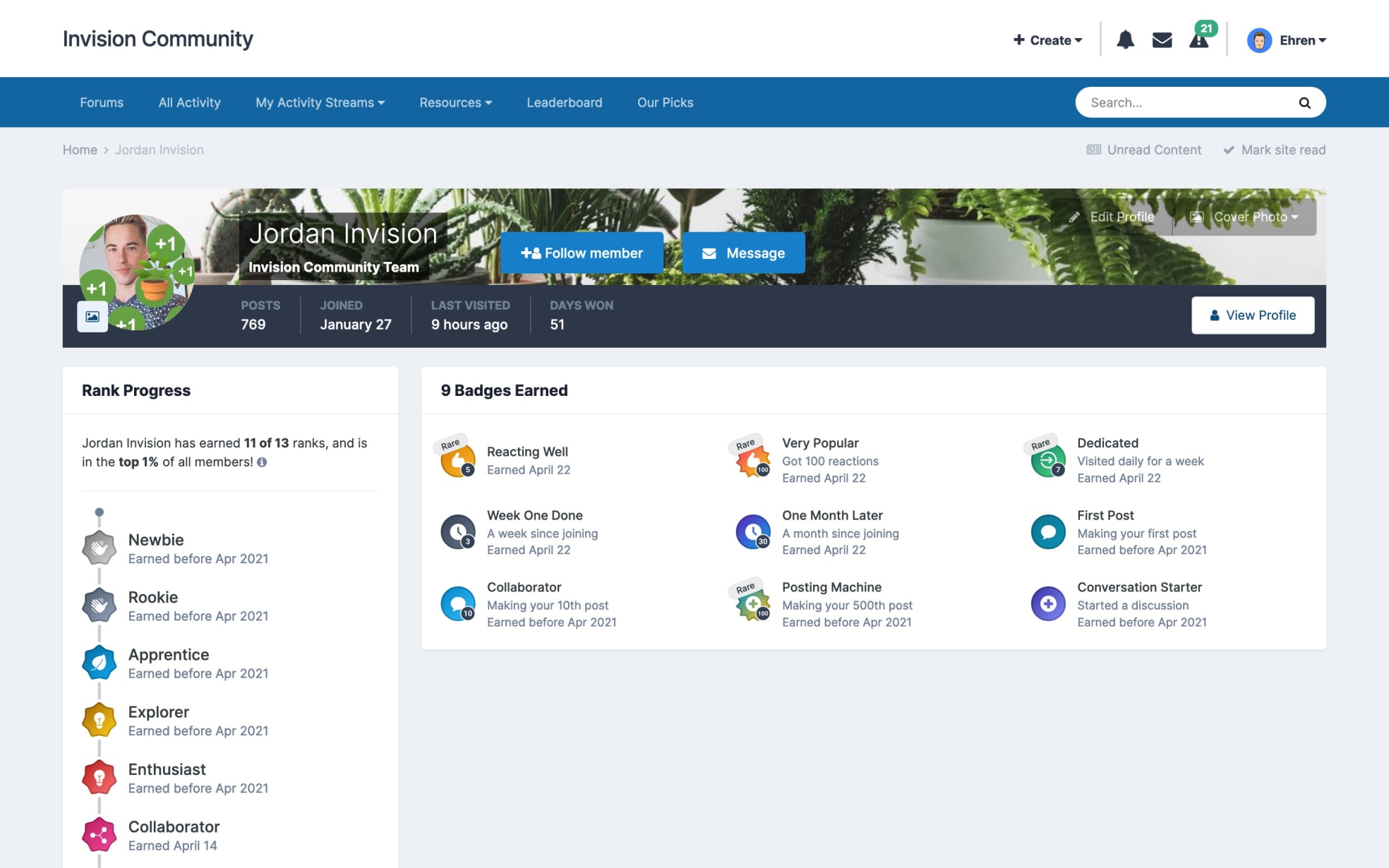The width and height of the screenshot is (1389, 868).
Task: Click the profile photo change icon
Action: click(x=92, y=316)
